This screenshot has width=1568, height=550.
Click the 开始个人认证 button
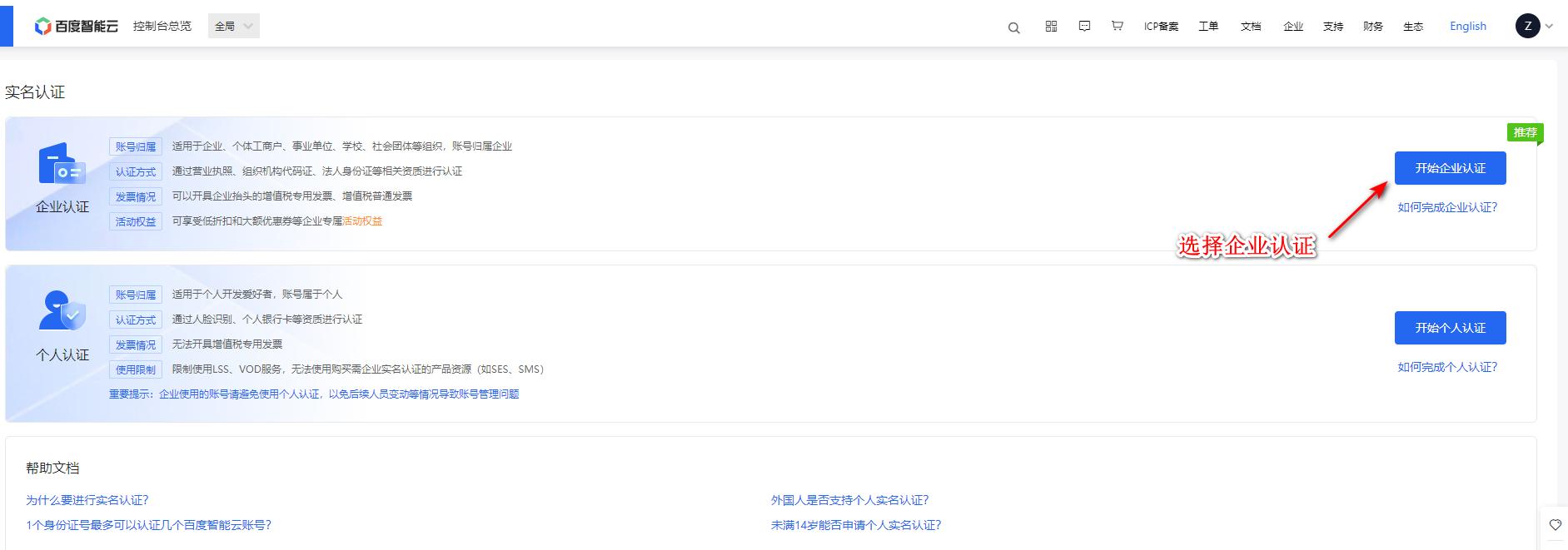(1450, 328)
